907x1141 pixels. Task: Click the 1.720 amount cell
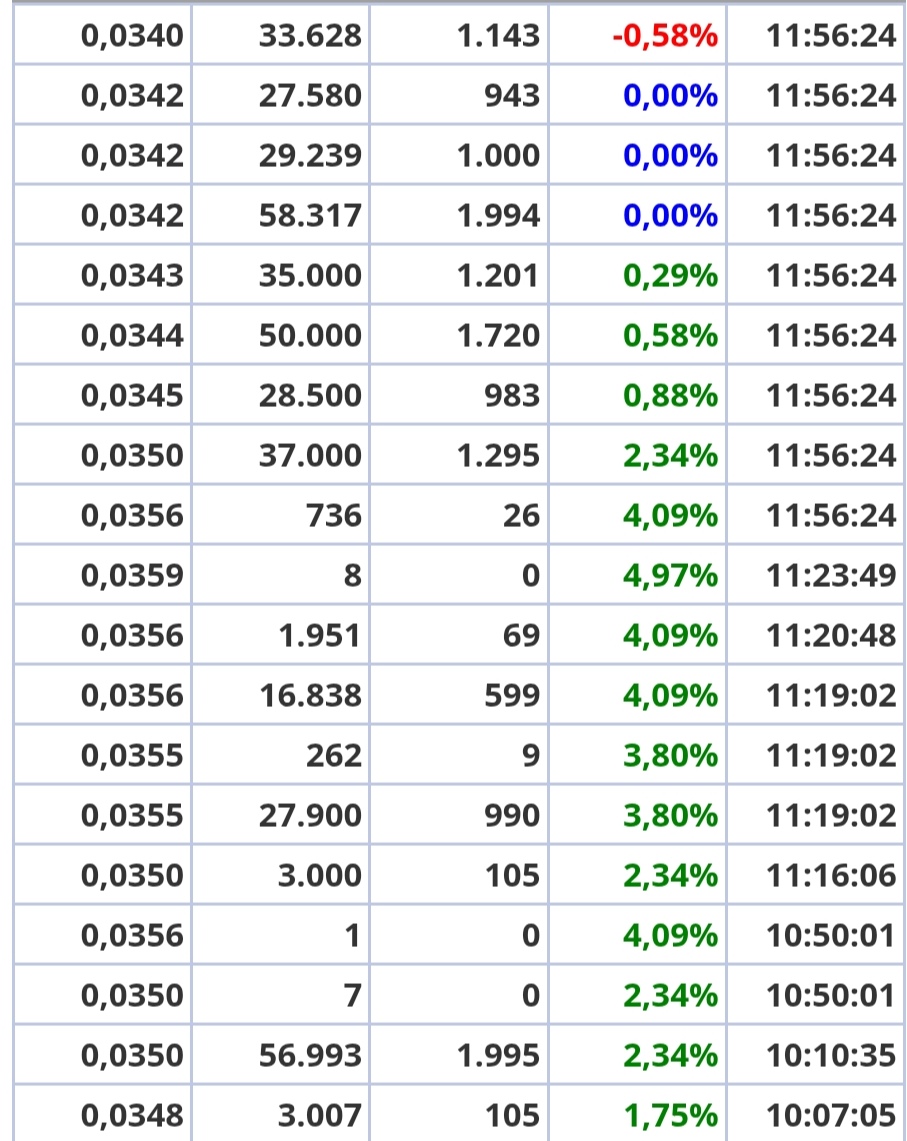(x=459, y=335)
